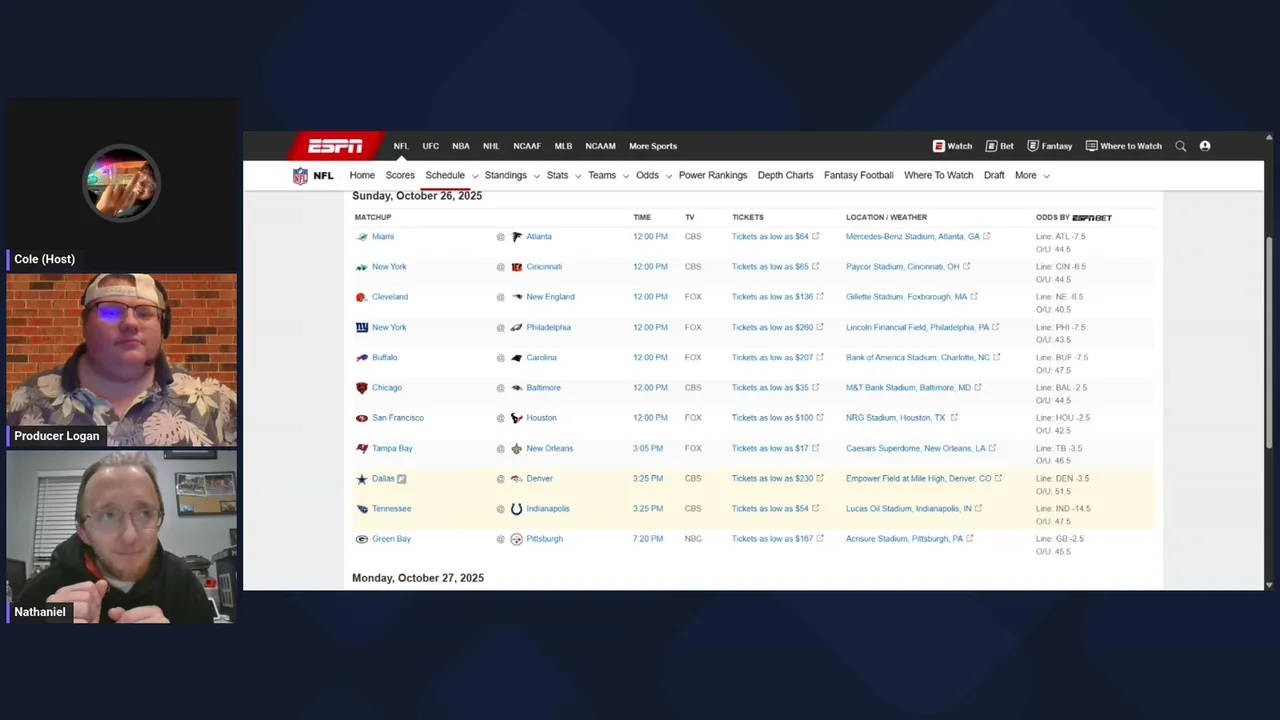The height and width of the screenshot is (720, 1280).
Task: Expand the Odds dropdown arrow
Action: (669, 176)
